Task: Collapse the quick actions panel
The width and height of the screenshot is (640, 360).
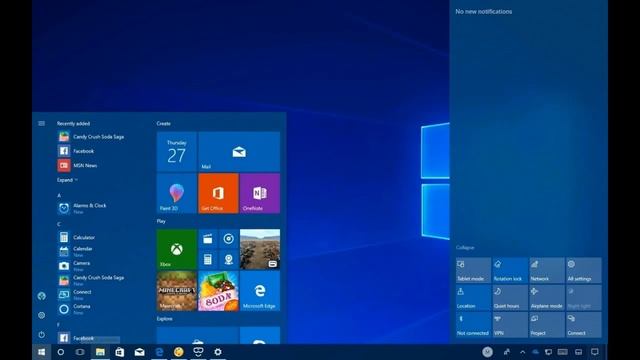Action: [x=465, y=247]
